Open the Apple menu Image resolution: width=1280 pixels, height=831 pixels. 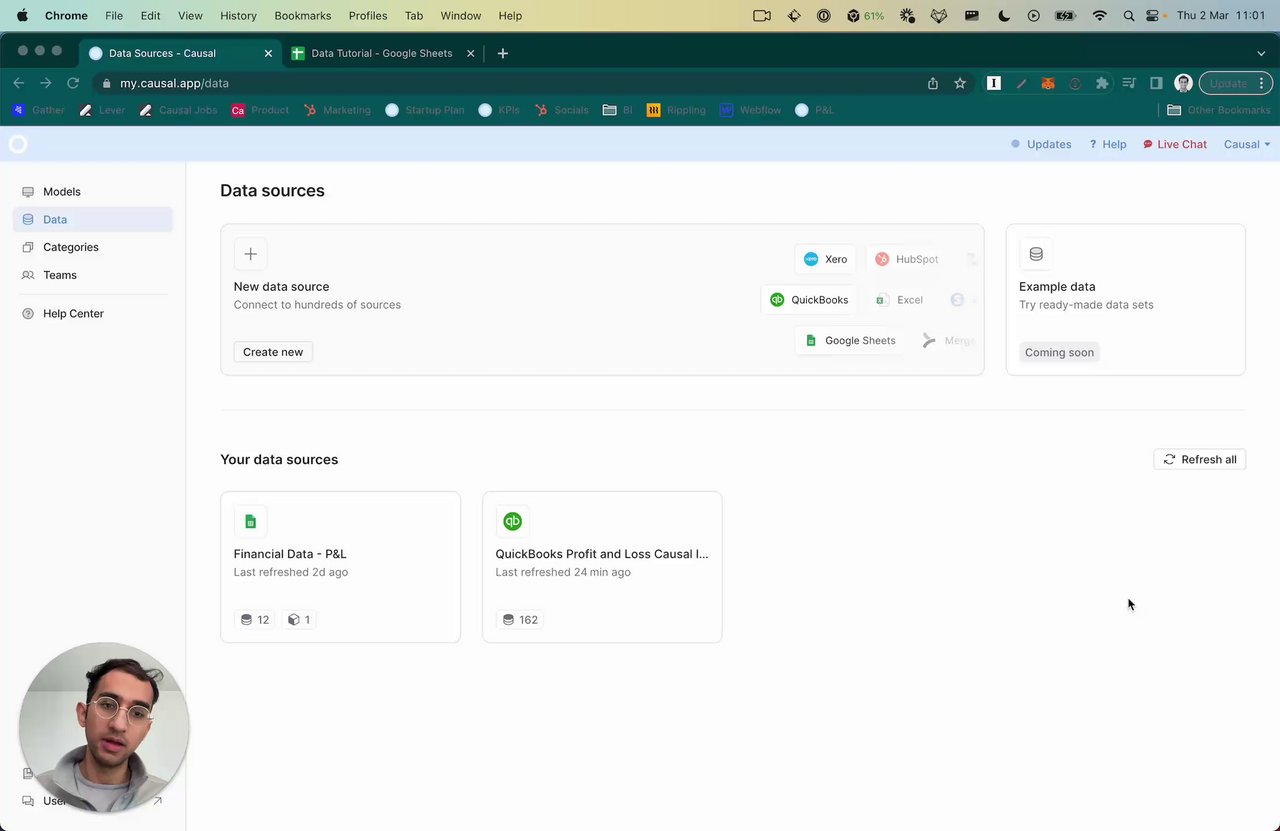[x=22, y=16]
